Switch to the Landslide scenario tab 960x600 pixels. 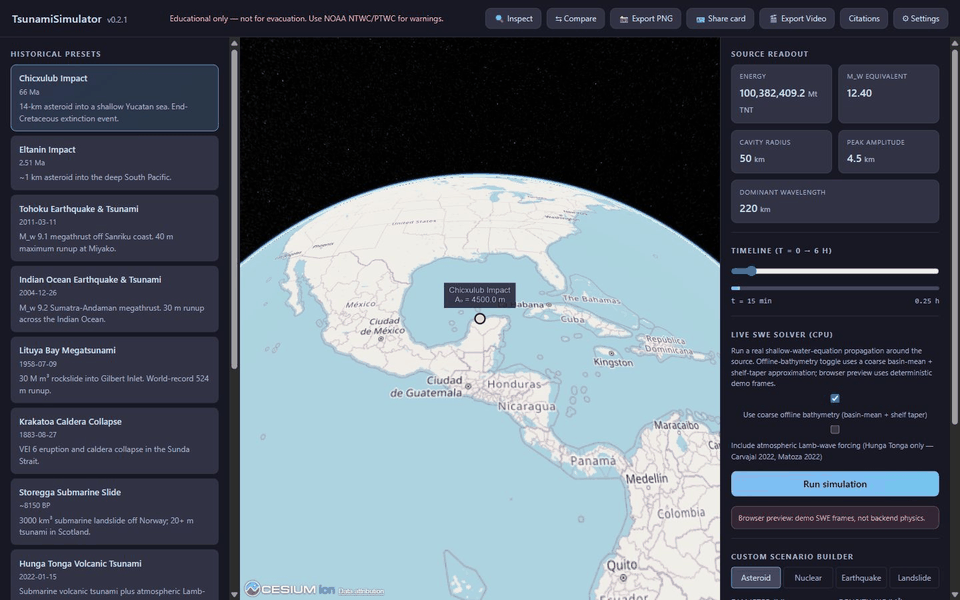tap(914, 577)
